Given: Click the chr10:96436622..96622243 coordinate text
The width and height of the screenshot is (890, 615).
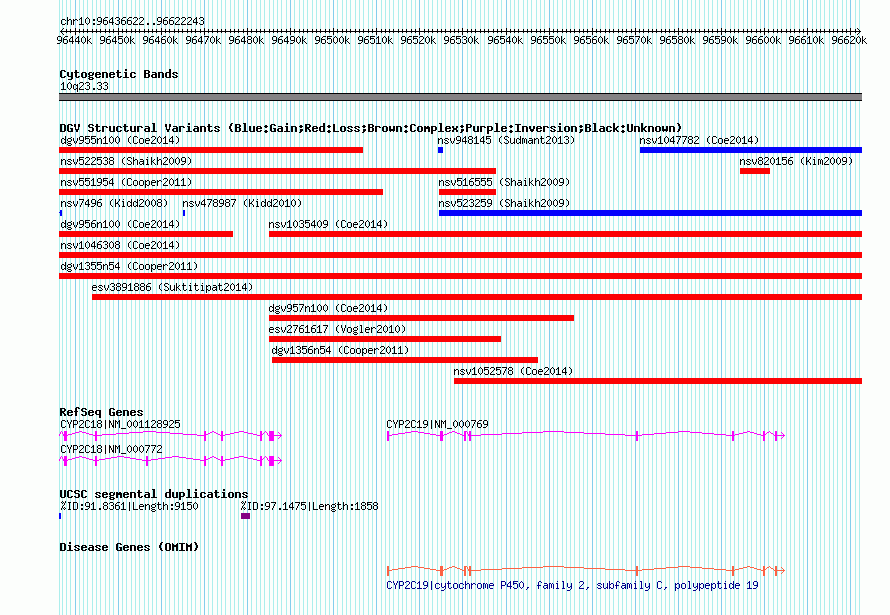Looking at the screenshot, I should (132, 21).
